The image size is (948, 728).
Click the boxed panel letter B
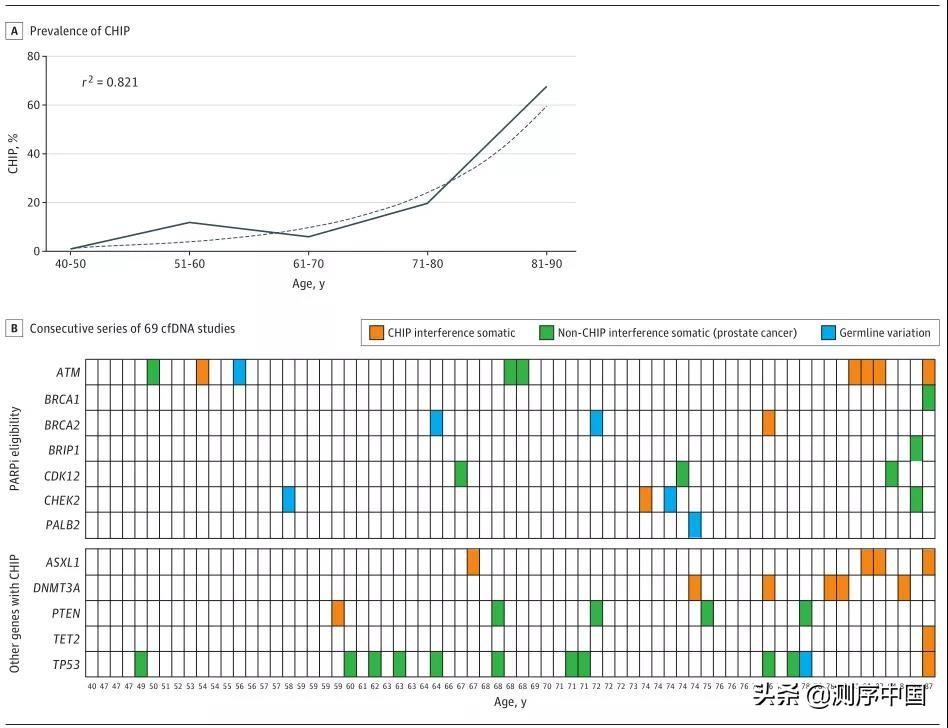tap(14, 328)
